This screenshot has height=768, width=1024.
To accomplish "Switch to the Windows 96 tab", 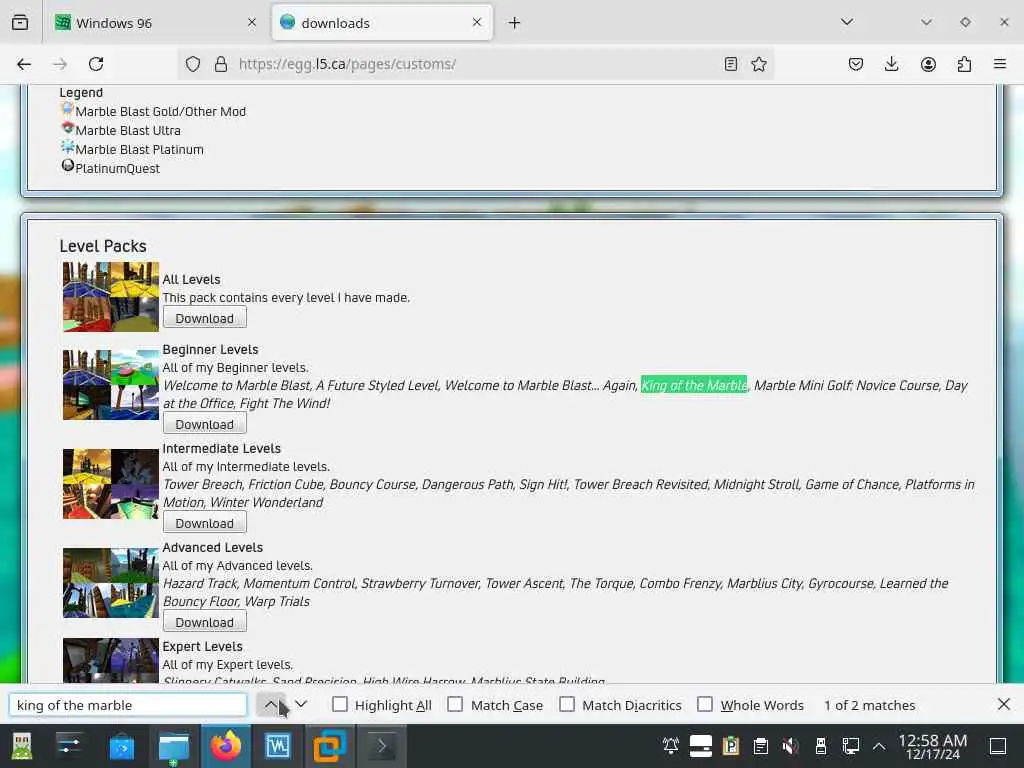I will coord(155,23).
